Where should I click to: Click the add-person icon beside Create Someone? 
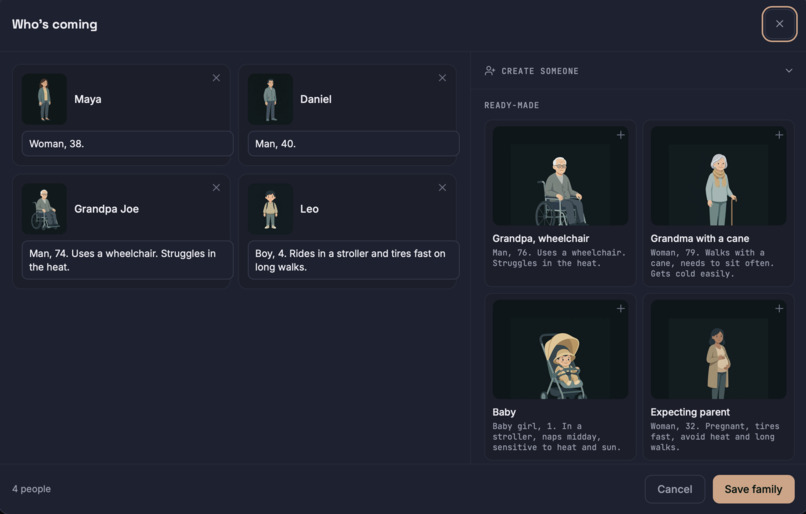point(489,70)
